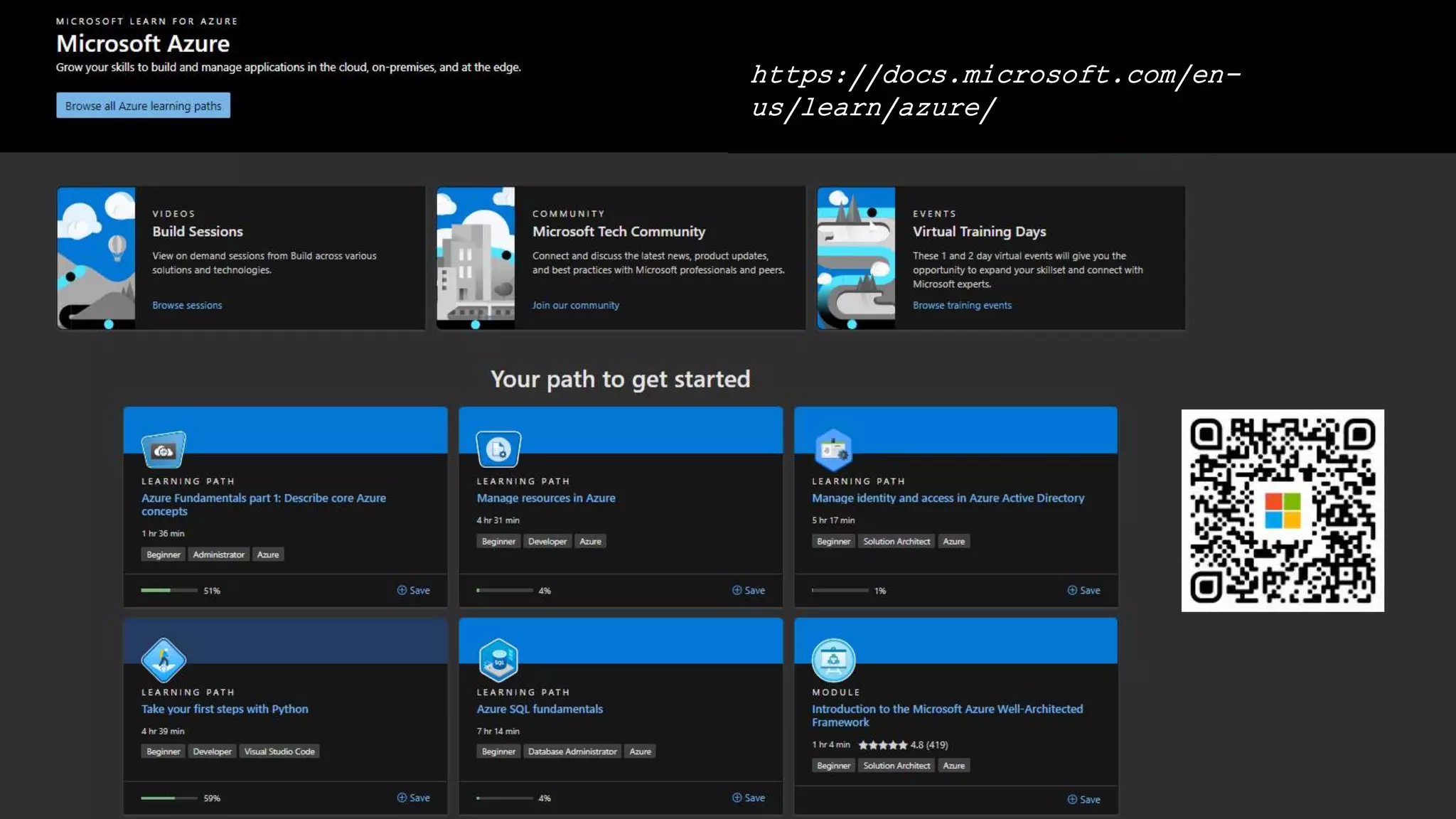The height and width of the screenshot is (819, 1456).
Task: Click the Azure tag on Azure SQL fundamentals card
Action: (640, 751)
